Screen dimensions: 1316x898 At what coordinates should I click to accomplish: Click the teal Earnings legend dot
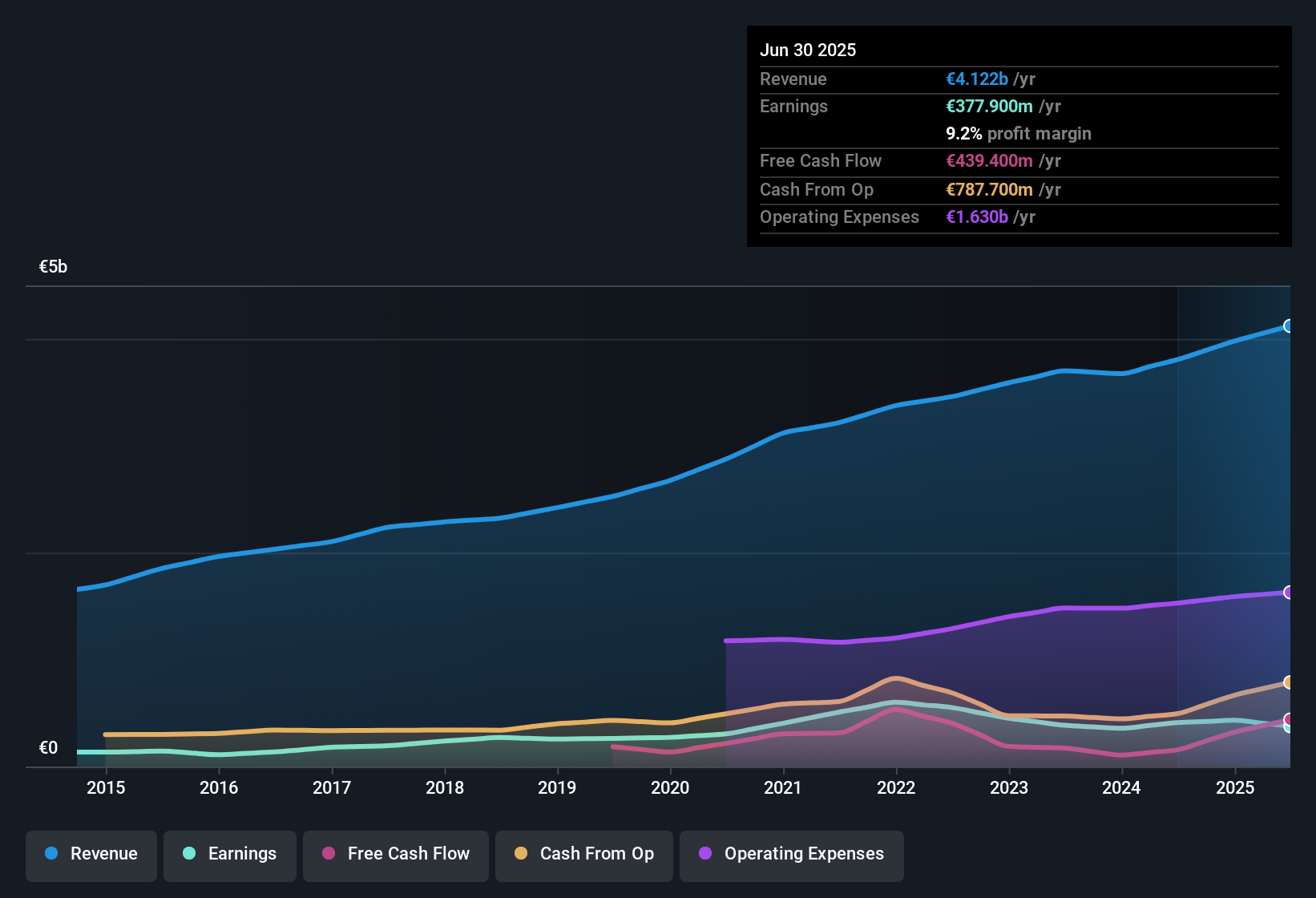(x=189, y=854)
